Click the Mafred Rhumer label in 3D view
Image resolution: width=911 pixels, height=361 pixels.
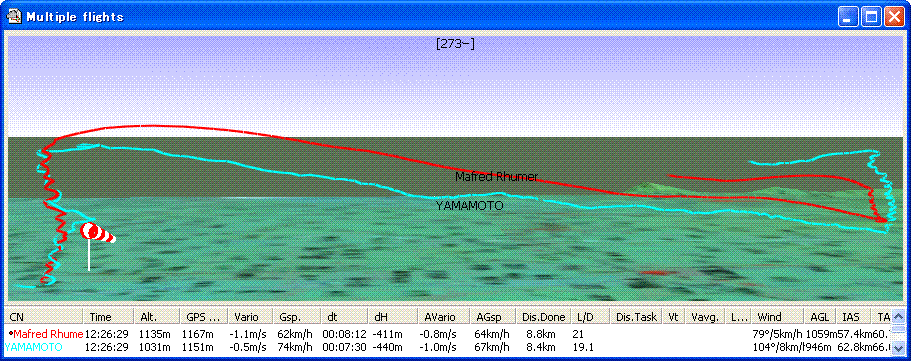[496, 176]
